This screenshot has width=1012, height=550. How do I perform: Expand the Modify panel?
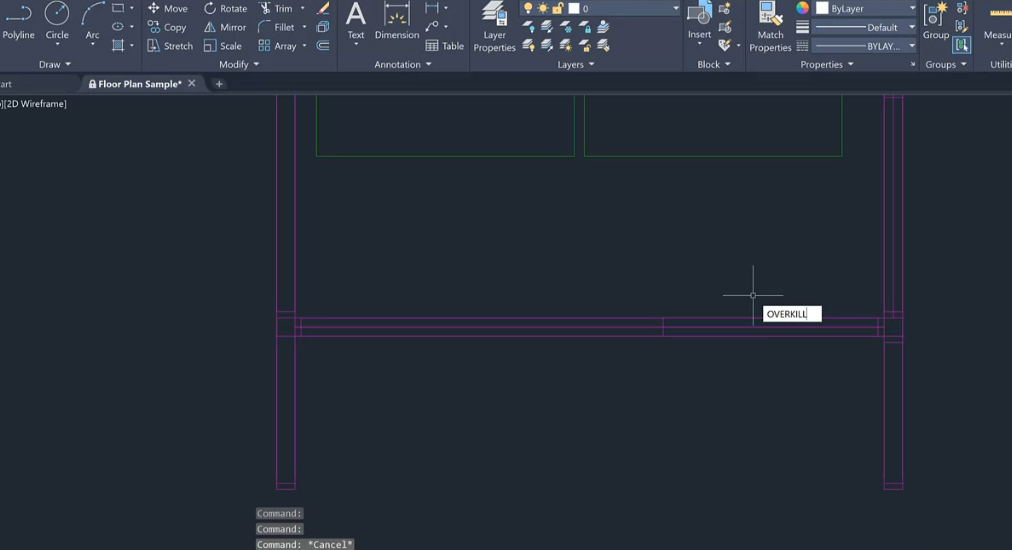coord(239,65)
